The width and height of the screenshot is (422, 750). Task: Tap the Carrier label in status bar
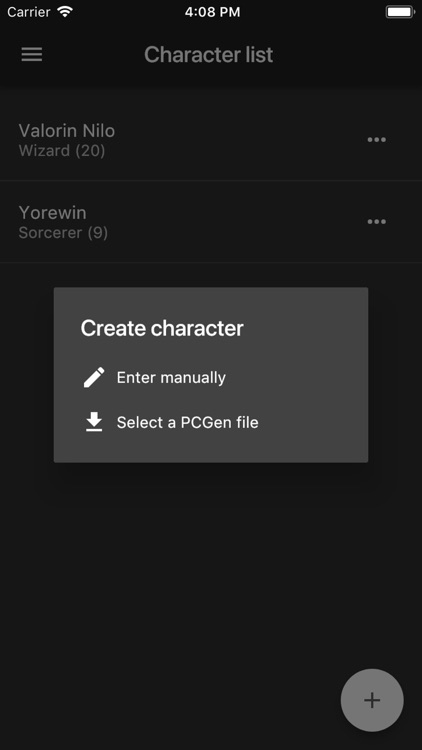point(29,12)
